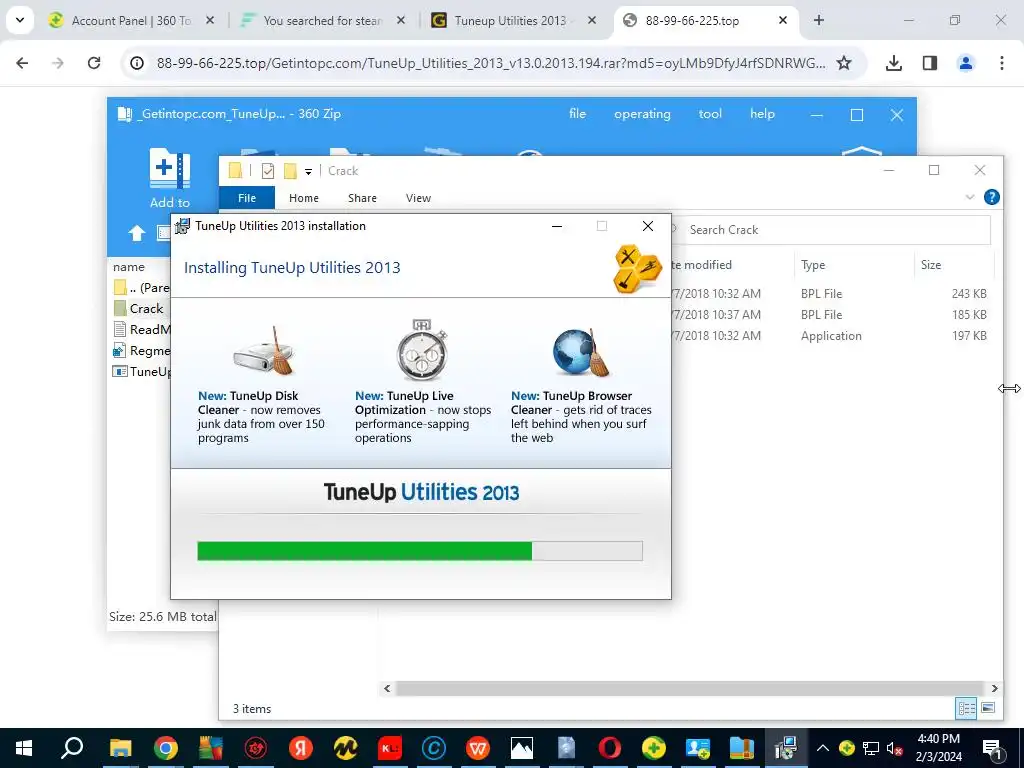Bookmark this page with the star

coord(844,63)
